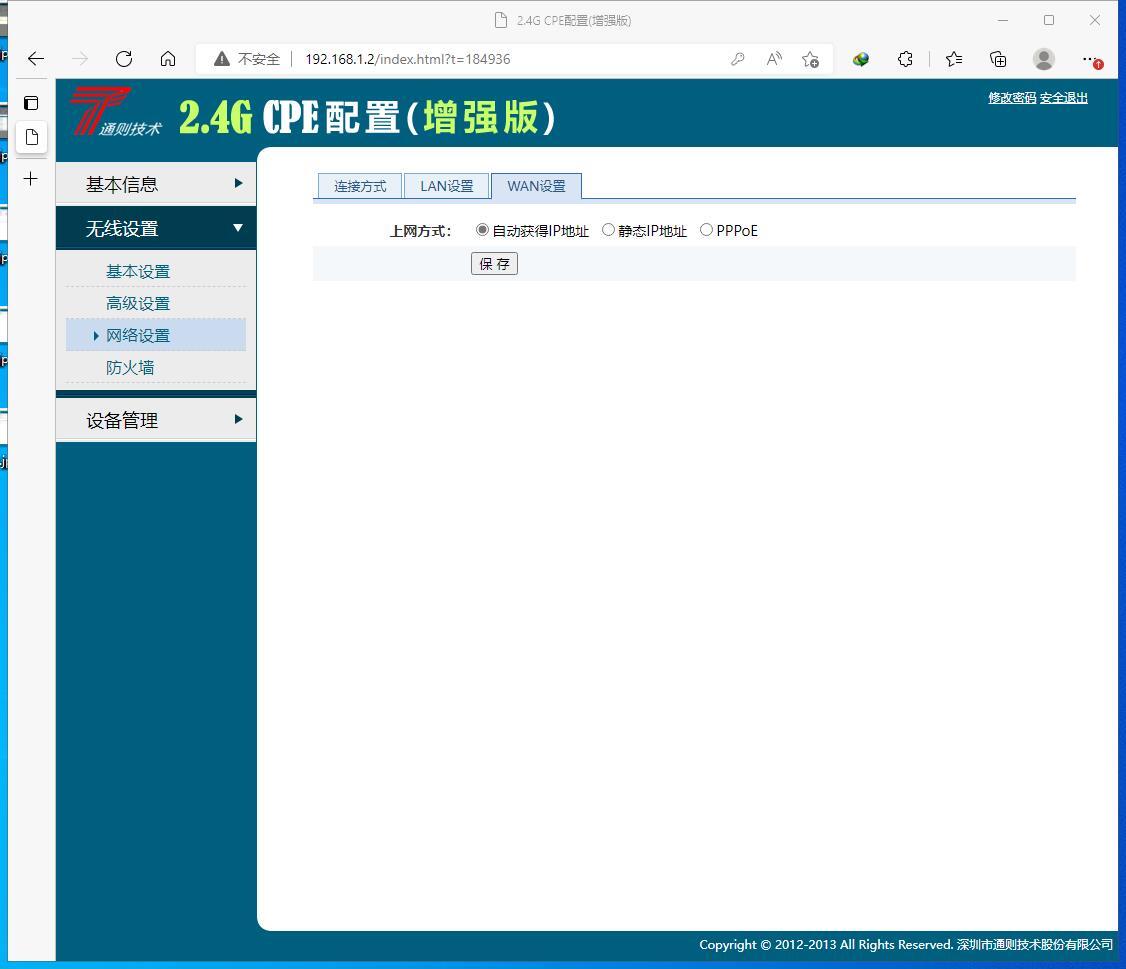Activate the Read aloud icon

(773, 59)
